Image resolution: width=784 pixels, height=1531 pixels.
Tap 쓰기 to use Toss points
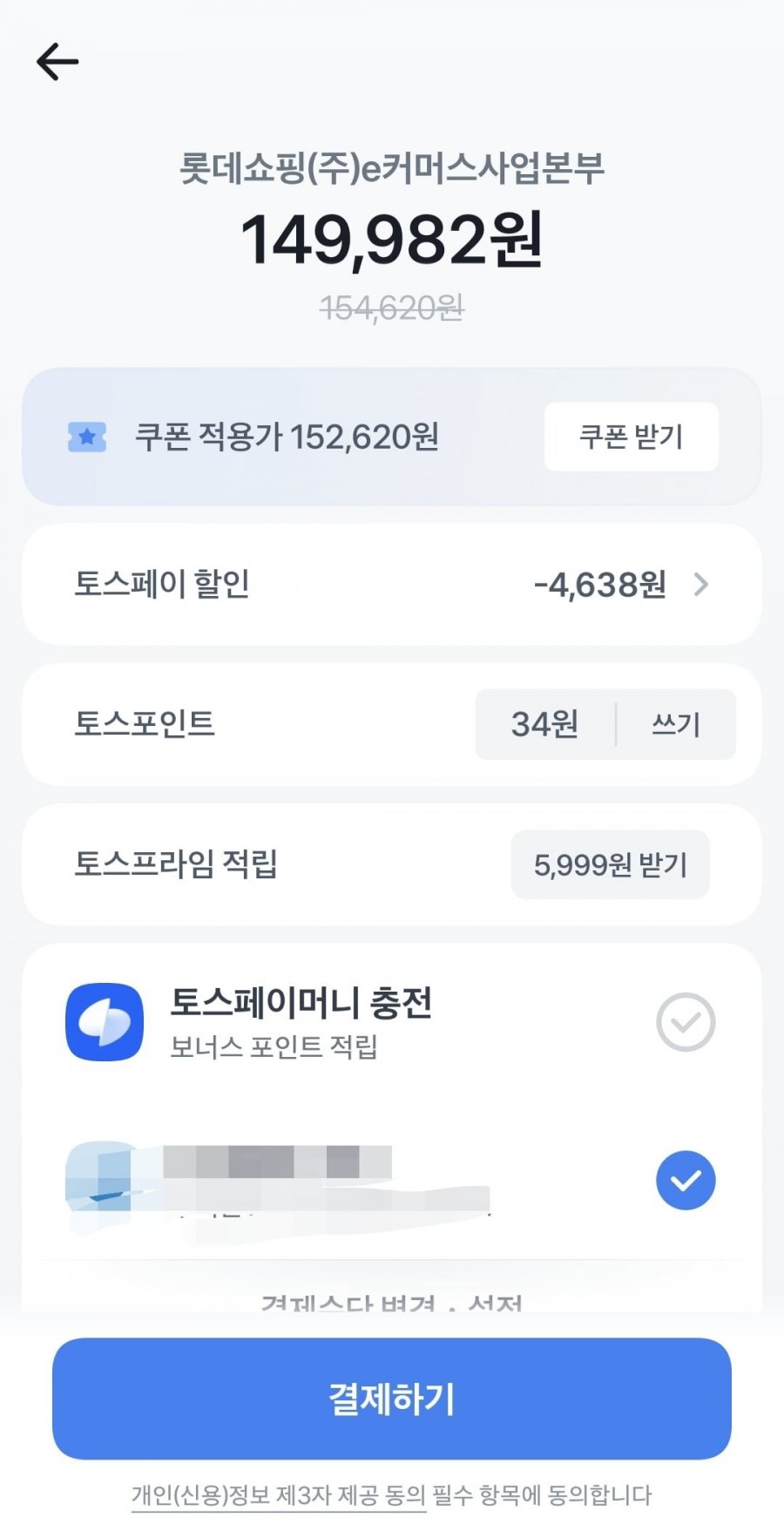coord(676,724)
